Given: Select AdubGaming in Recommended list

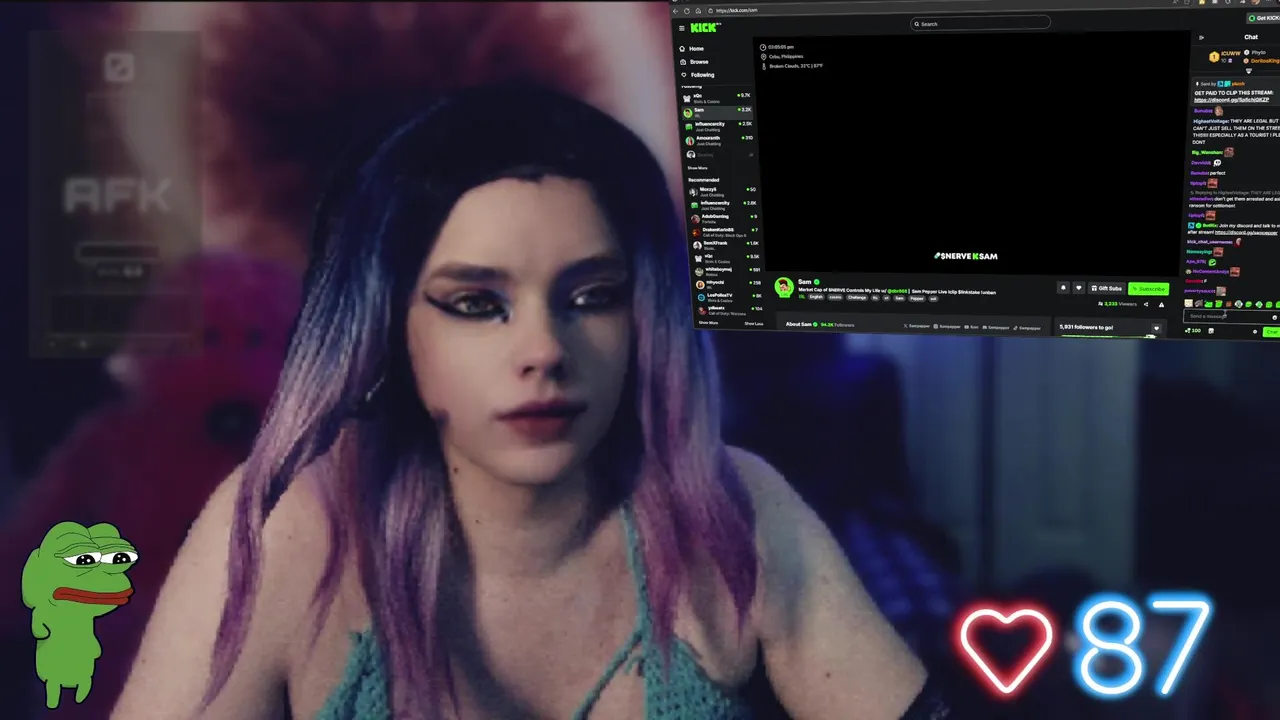Looking at the screenshot, I should tap(723, 219).
